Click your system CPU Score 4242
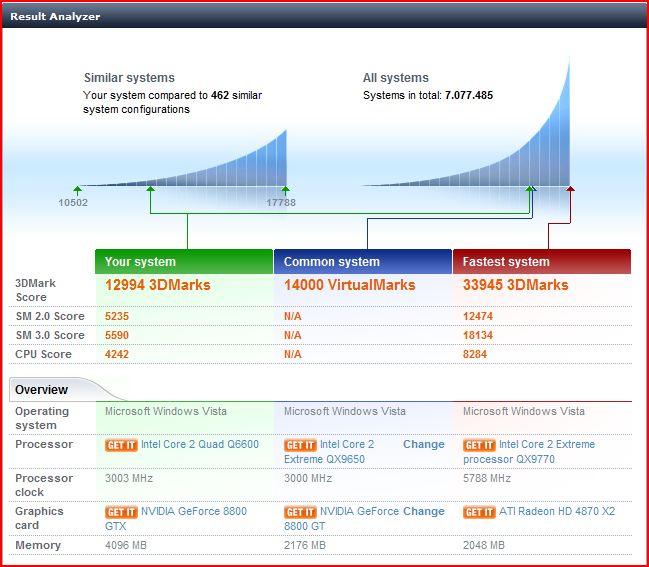649x567 pixels. 117,355
